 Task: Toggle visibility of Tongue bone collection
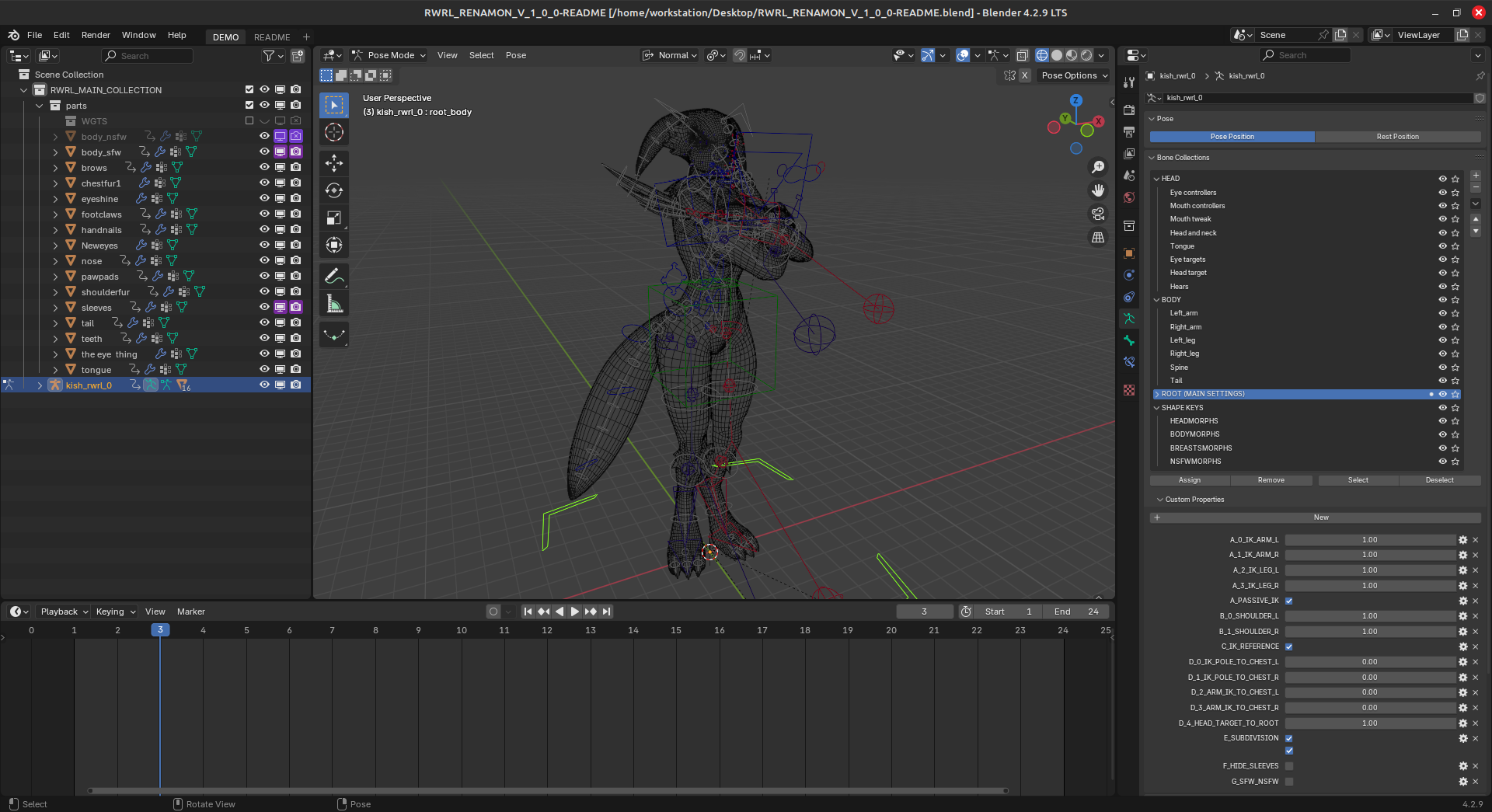(x=1442, y=246)
